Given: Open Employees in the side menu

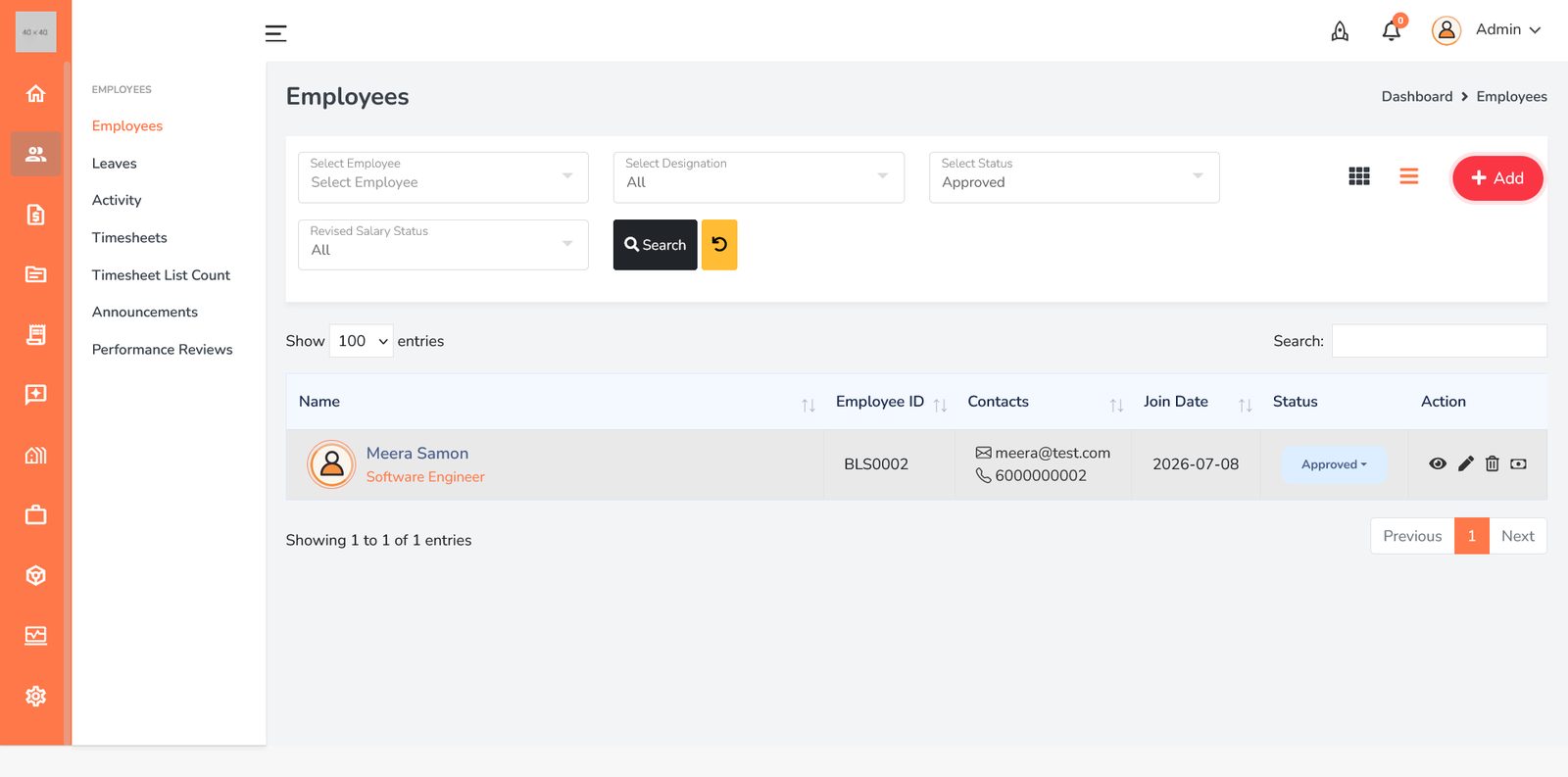Looking at the screenshot, I should pos(127,126).
